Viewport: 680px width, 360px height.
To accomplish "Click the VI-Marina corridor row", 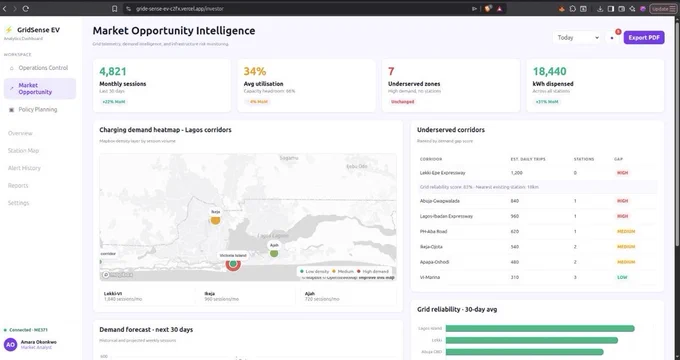I will (x=537, y=277).
